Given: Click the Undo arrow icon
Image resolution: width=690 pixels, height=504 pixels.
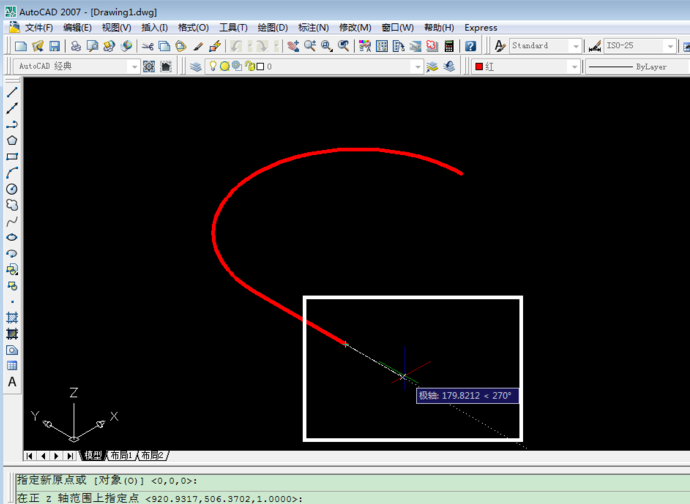Looking at the screenshot, I should pyautogui.click(x=237, y=46).
